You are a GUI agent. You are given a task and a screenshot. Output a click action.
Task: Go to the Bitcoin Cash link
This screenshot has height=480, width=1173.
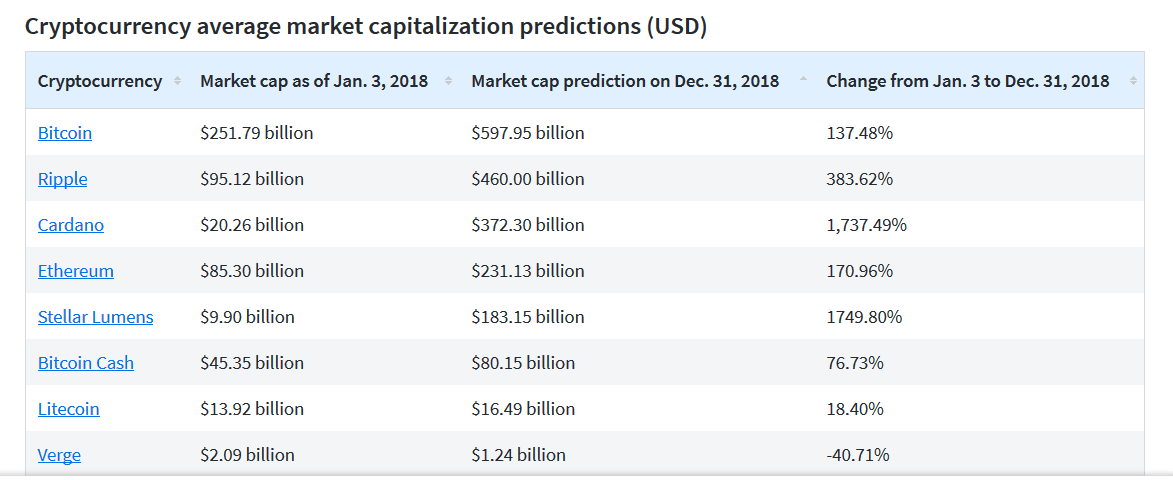pos(86,363)
